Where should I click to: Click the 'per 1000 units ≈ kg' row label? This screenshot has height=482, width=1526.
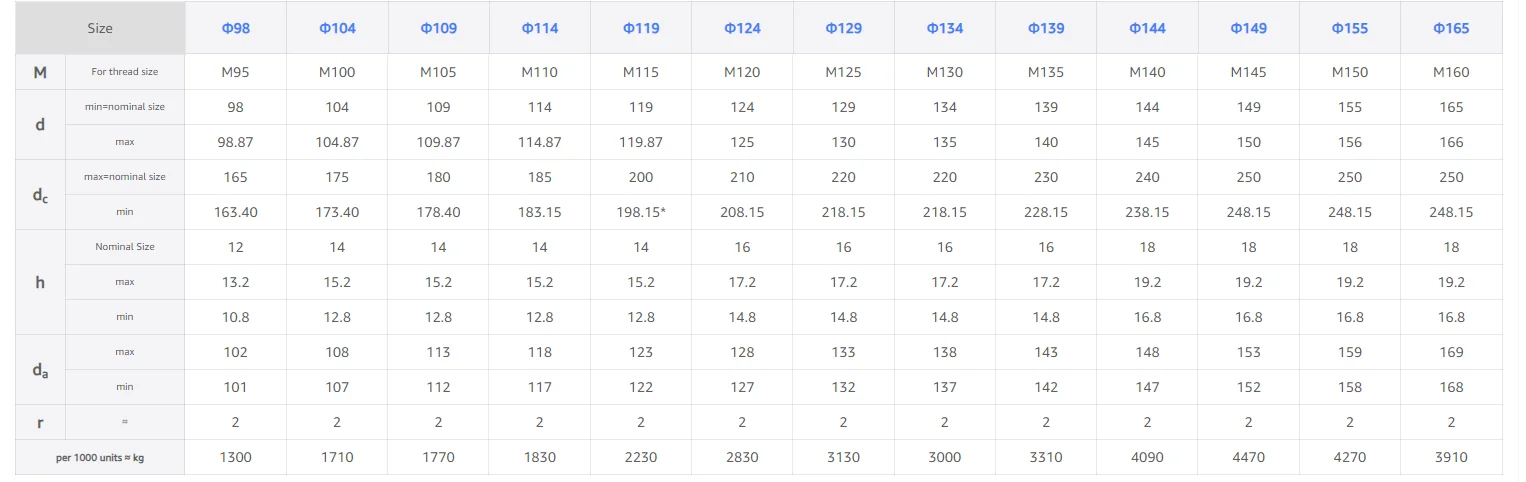pyautogui.click(x=100, y=457)
